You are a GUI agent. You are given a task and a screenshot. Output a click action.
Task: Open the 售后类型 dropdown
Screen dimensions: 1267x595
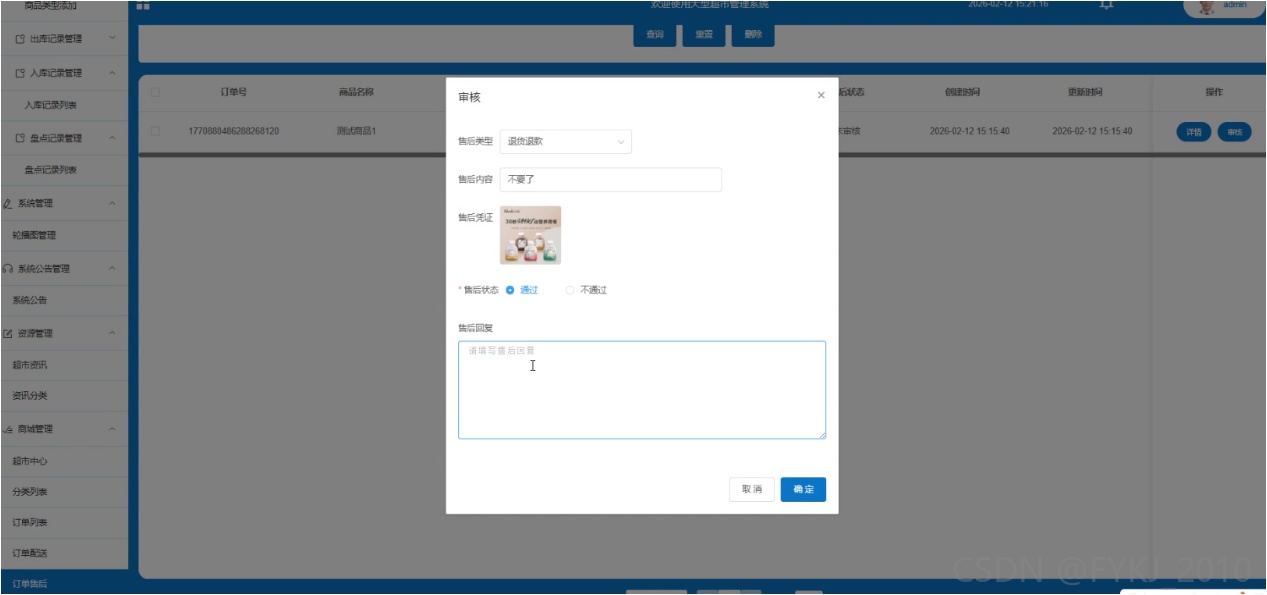565,141
